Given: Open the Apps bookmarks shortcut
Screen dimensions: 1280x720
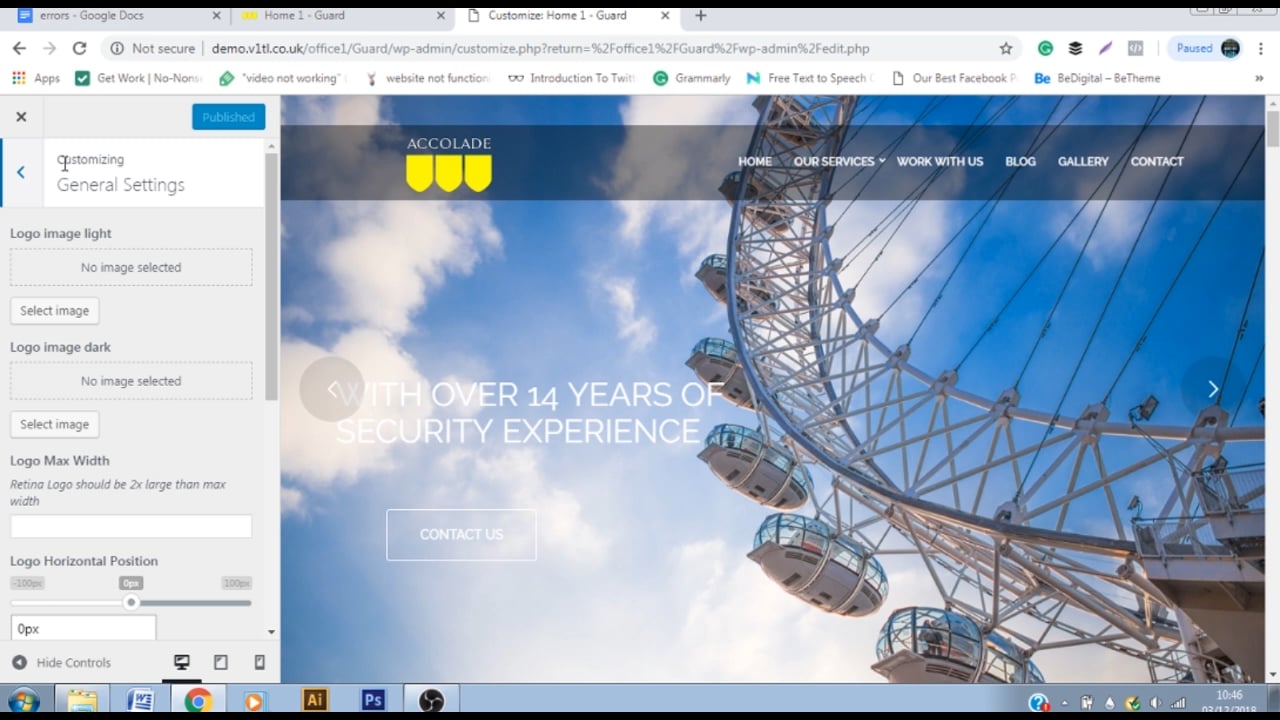Looking at the screenshot, I should point(36,78).
